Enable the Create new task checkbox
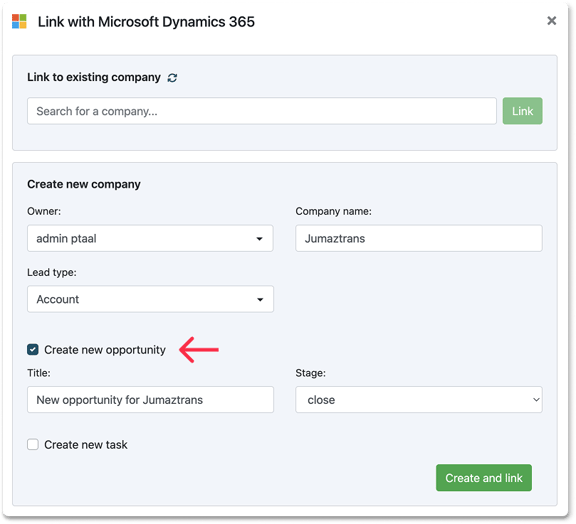Viewport: 576px width, 524px height. 33,444
